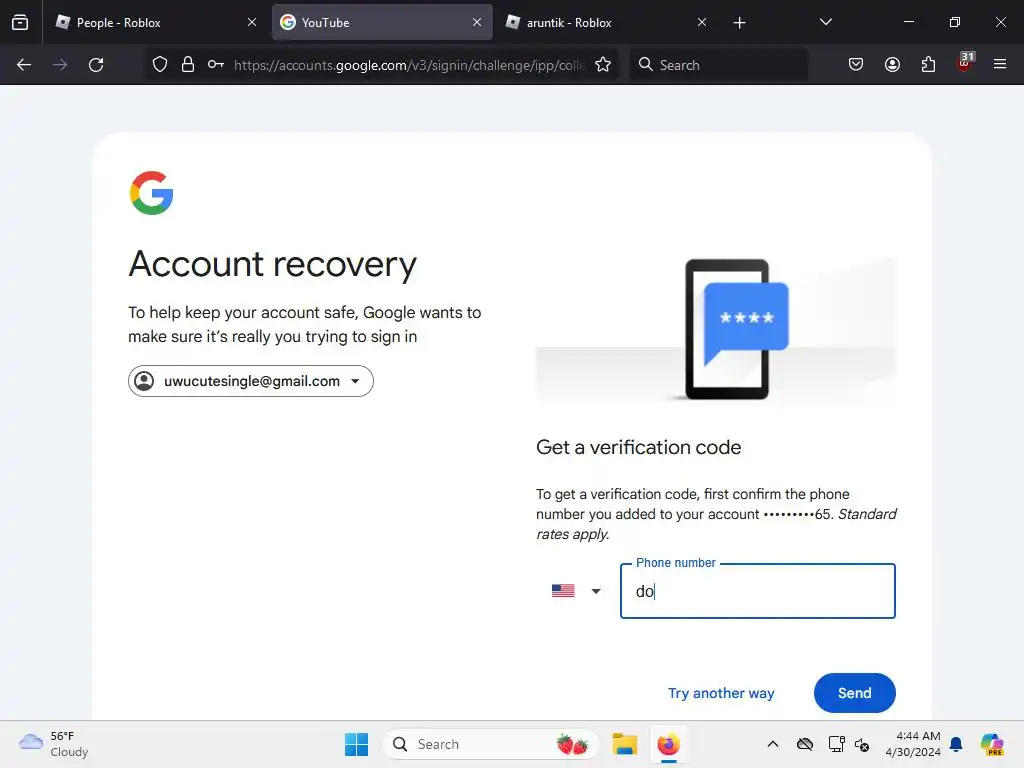The width and height of the screenshot is (1024, 768).
Task: Open the notifications bell icon
Action: 956,744
